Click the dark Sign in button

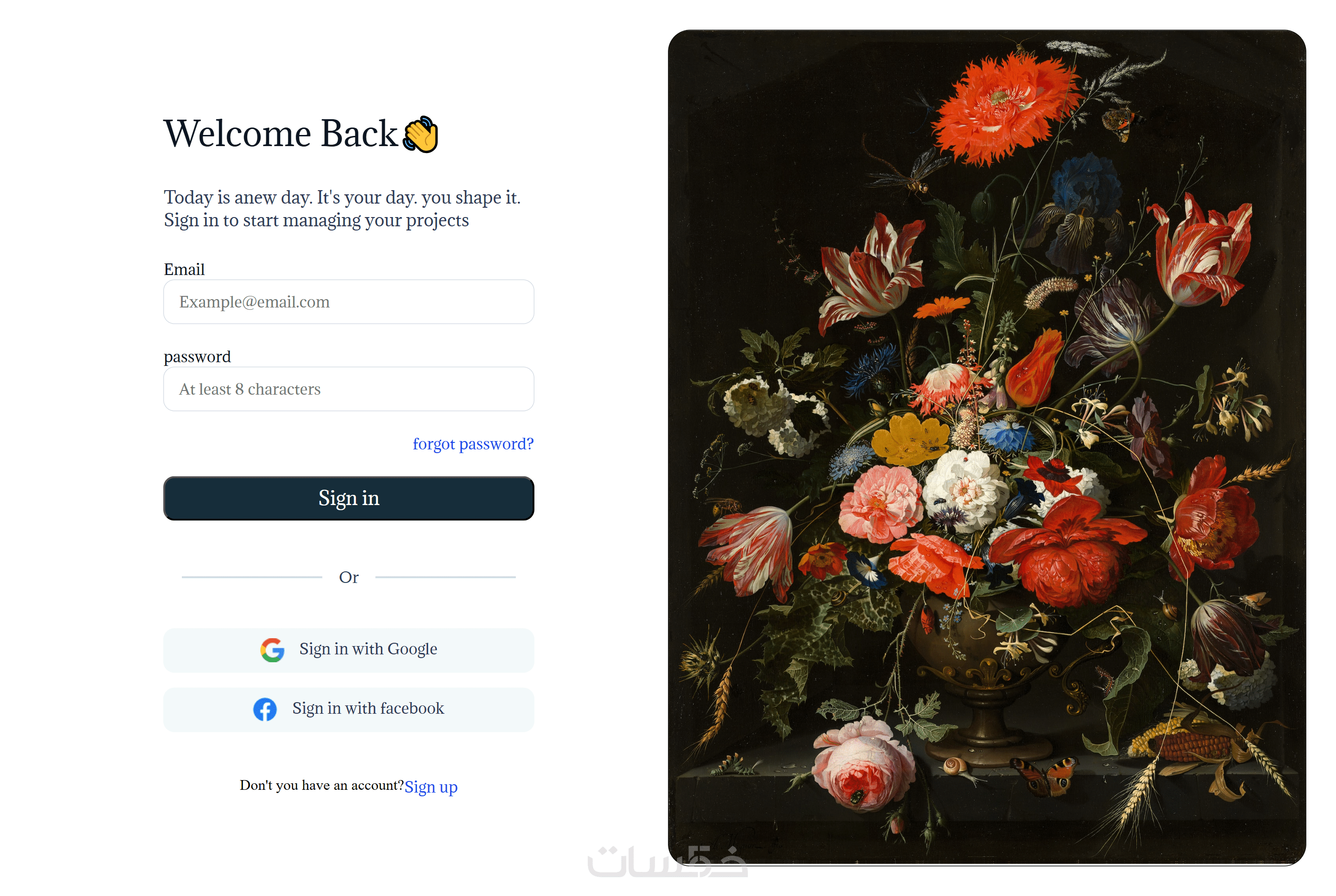pyautogui.click(x=348, y=498)
